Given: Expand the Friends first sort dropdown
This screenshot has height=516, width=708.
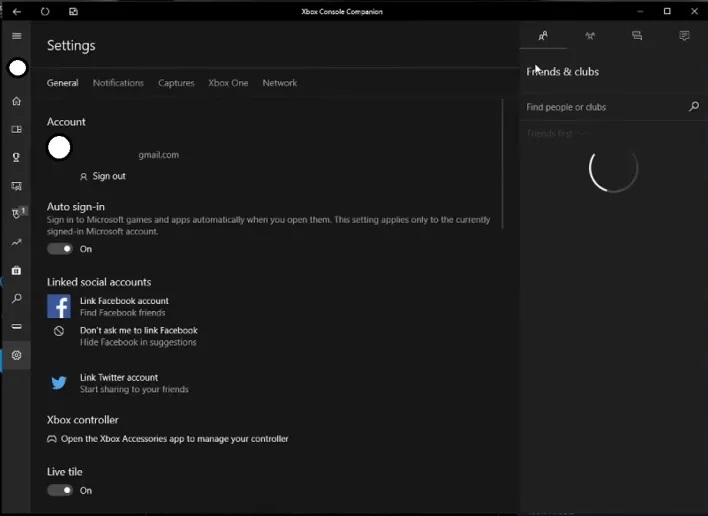Looking at the screenshot, I should 559,134.
